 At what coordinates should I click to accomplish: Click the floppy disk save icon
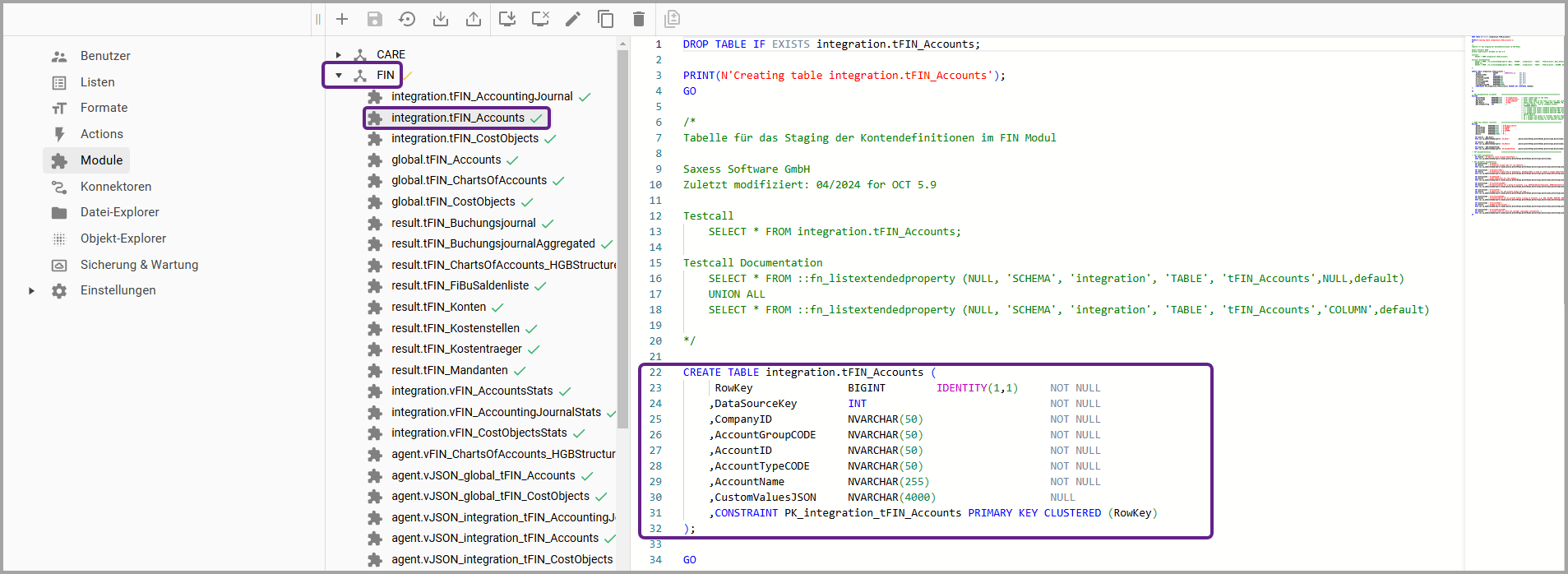(x=375, y=19)
